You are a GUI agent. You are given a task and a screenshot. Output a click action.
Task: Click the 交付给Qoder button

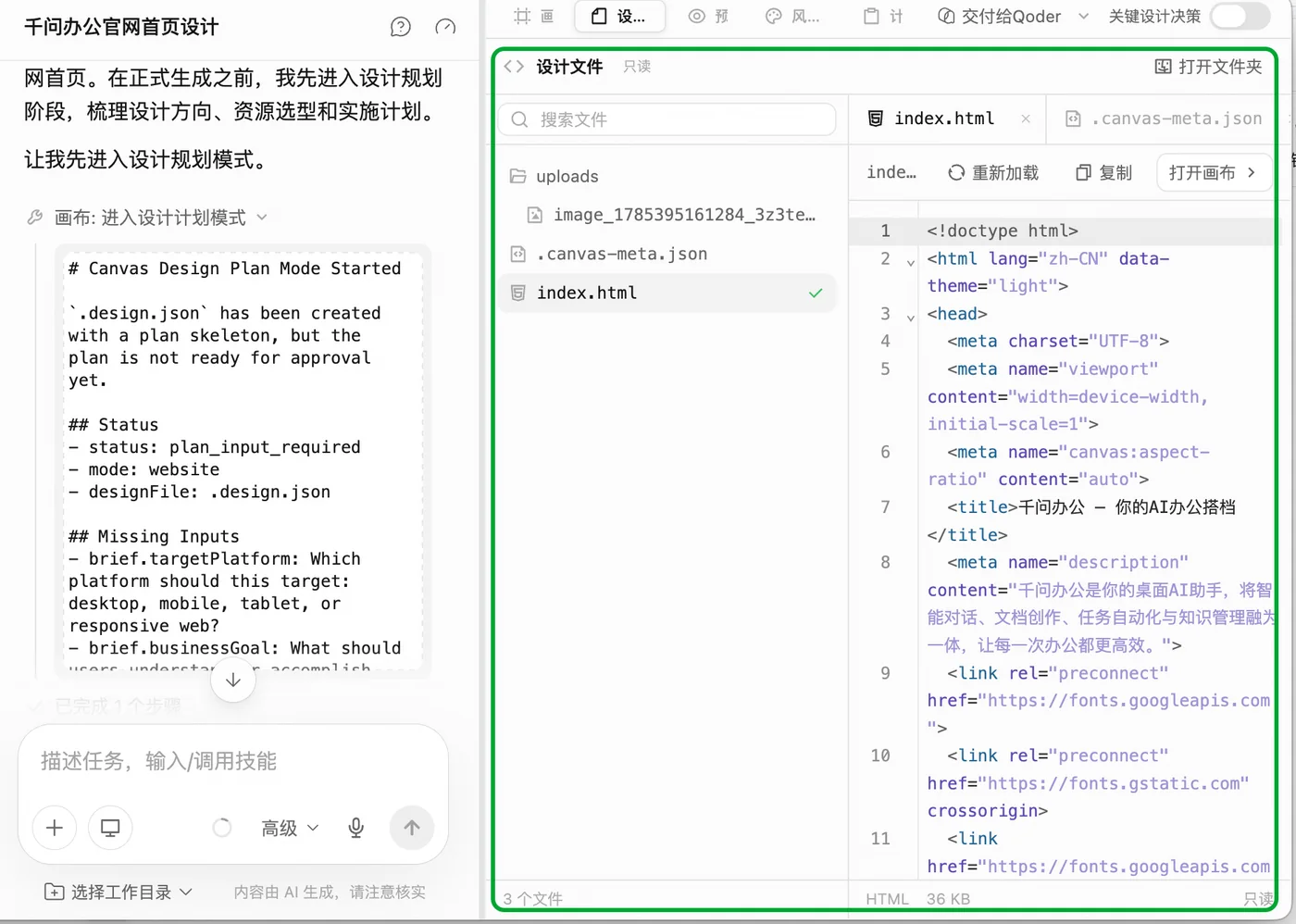point(1000,16)
